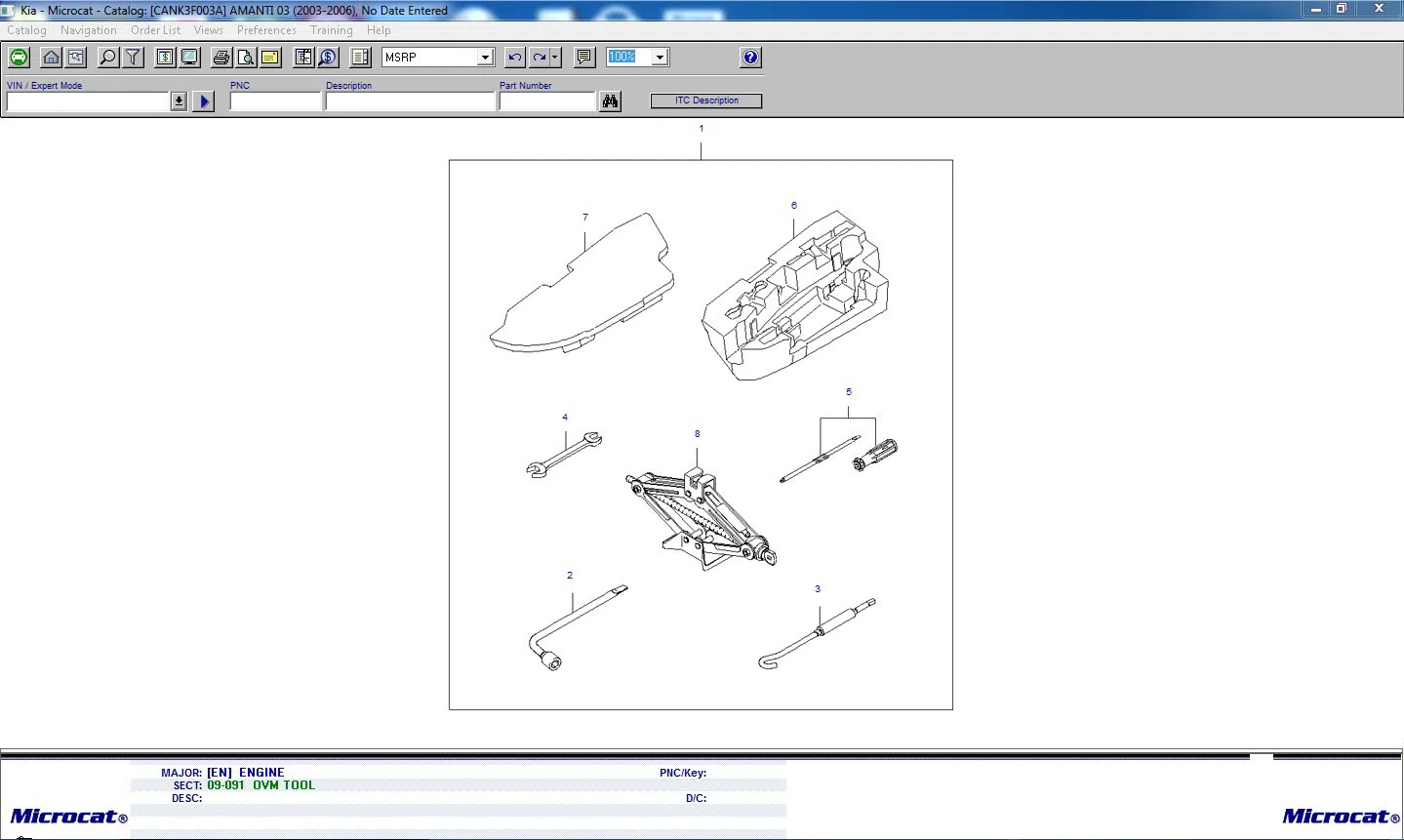Open the Order List menu
This screenshot has width=1404, height=840.
(x=156, y=30)
